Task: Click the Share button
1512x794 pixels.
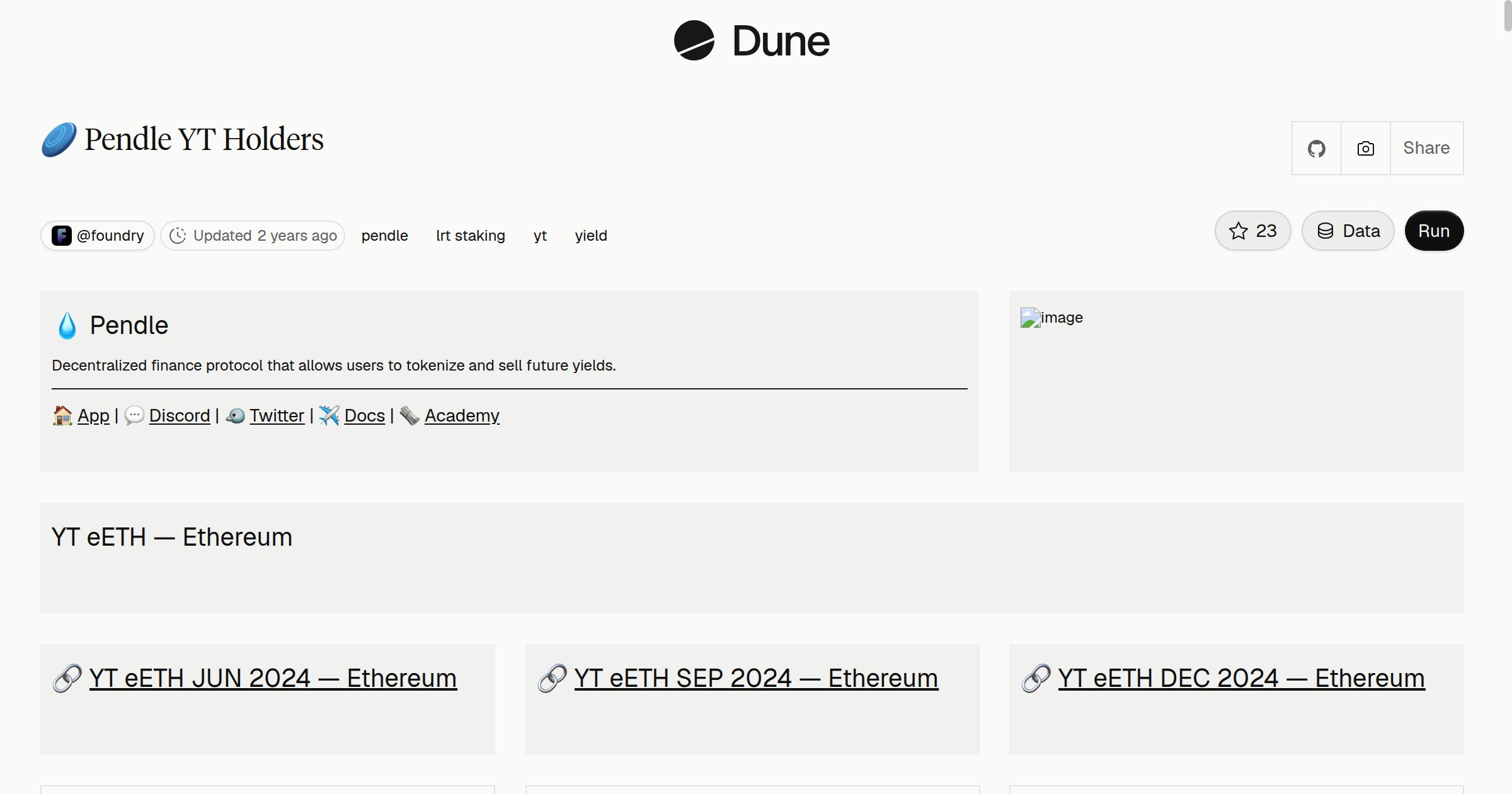Action: (x=1426, y=148)
